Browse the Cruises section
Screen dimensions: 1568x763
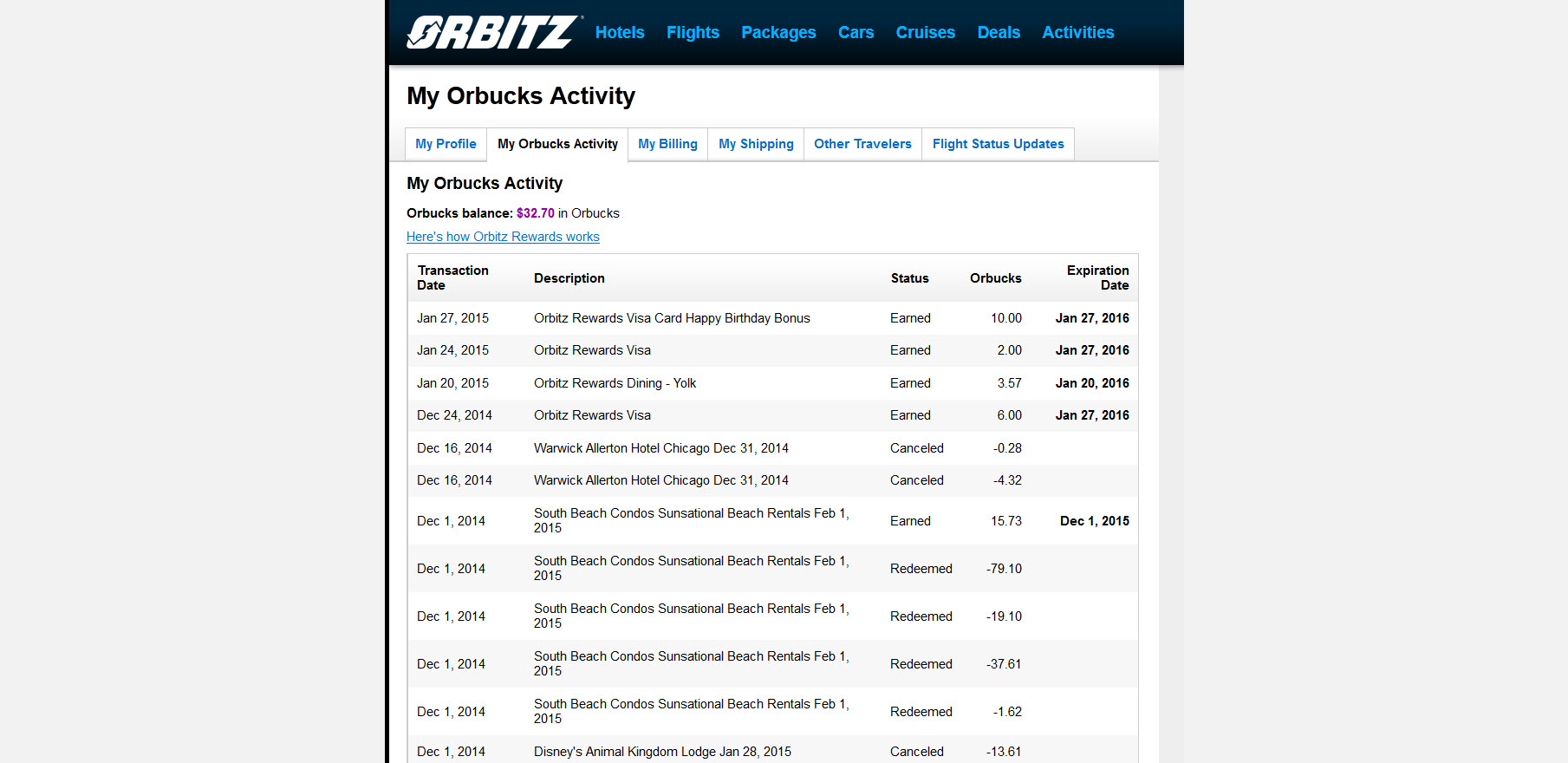pyautogui.click(x=925, y=33)
